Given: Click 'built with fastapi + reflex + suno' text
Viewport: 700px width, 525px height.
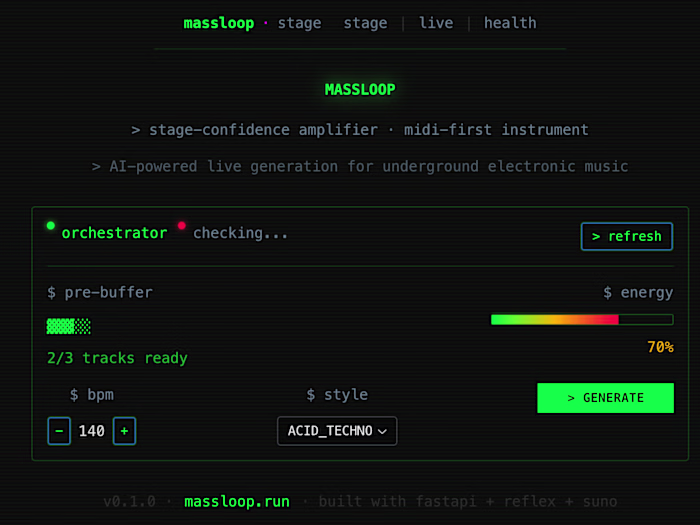Looking at the screenshot, I should click(x=468, y=501).
